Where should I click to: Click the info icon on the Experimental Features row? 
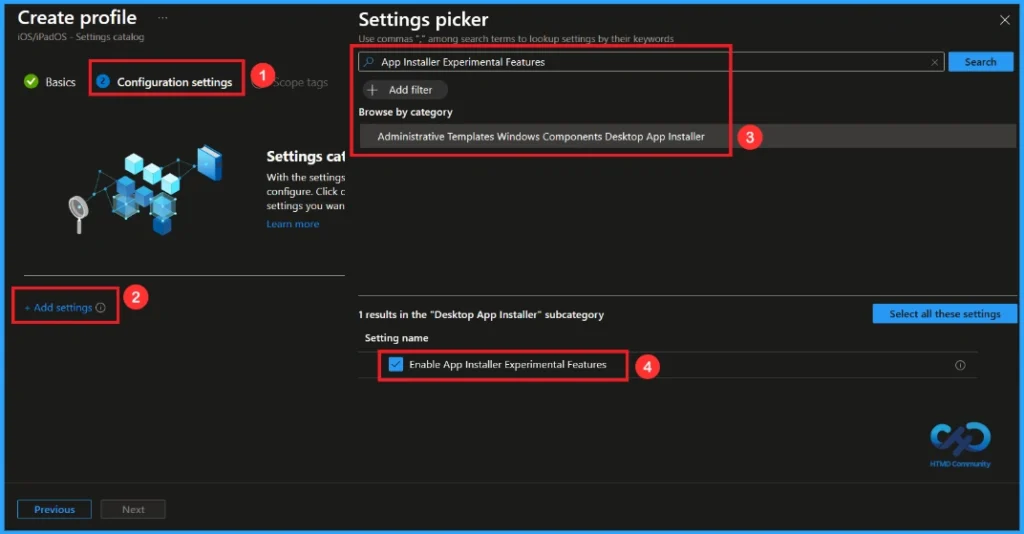(960, 365)
